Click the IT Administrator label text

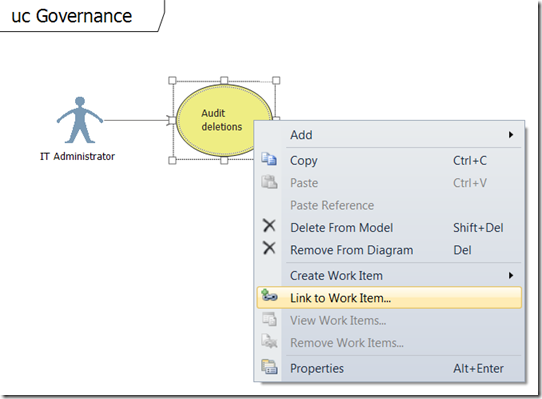coord(77,156)
